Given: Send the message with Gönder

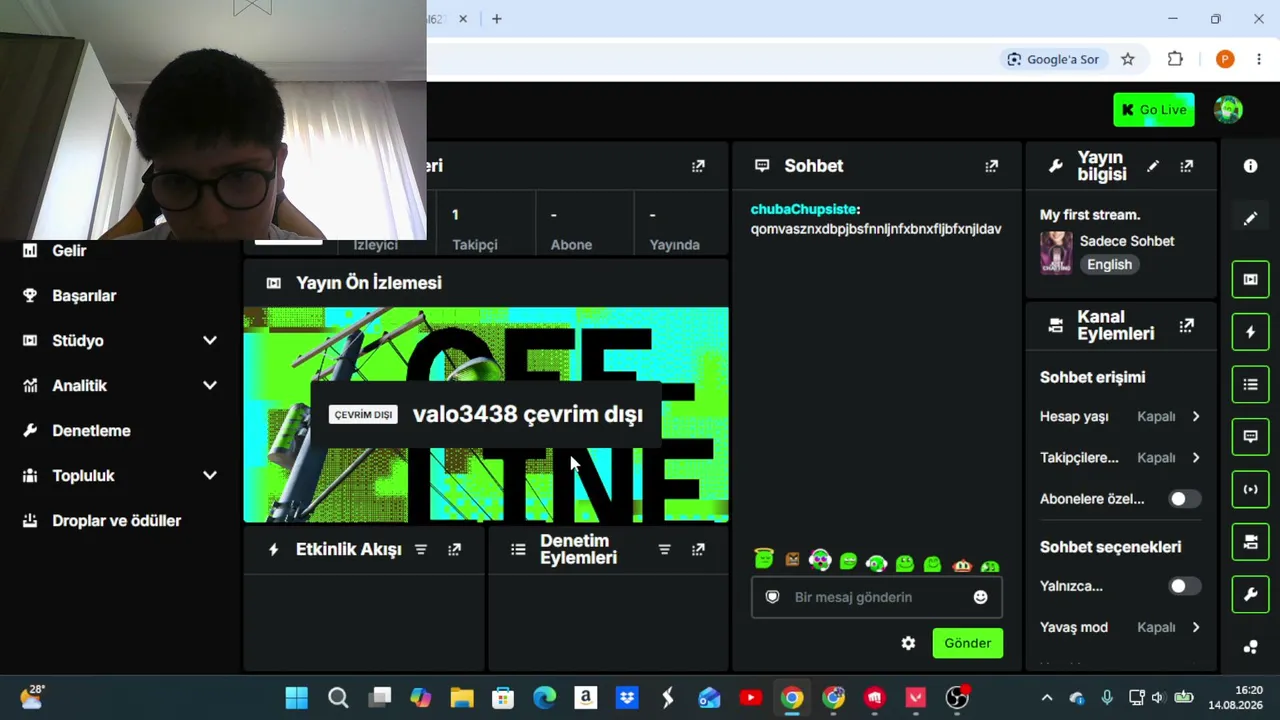Looking at the screenshot, I should tap(968, 643).
